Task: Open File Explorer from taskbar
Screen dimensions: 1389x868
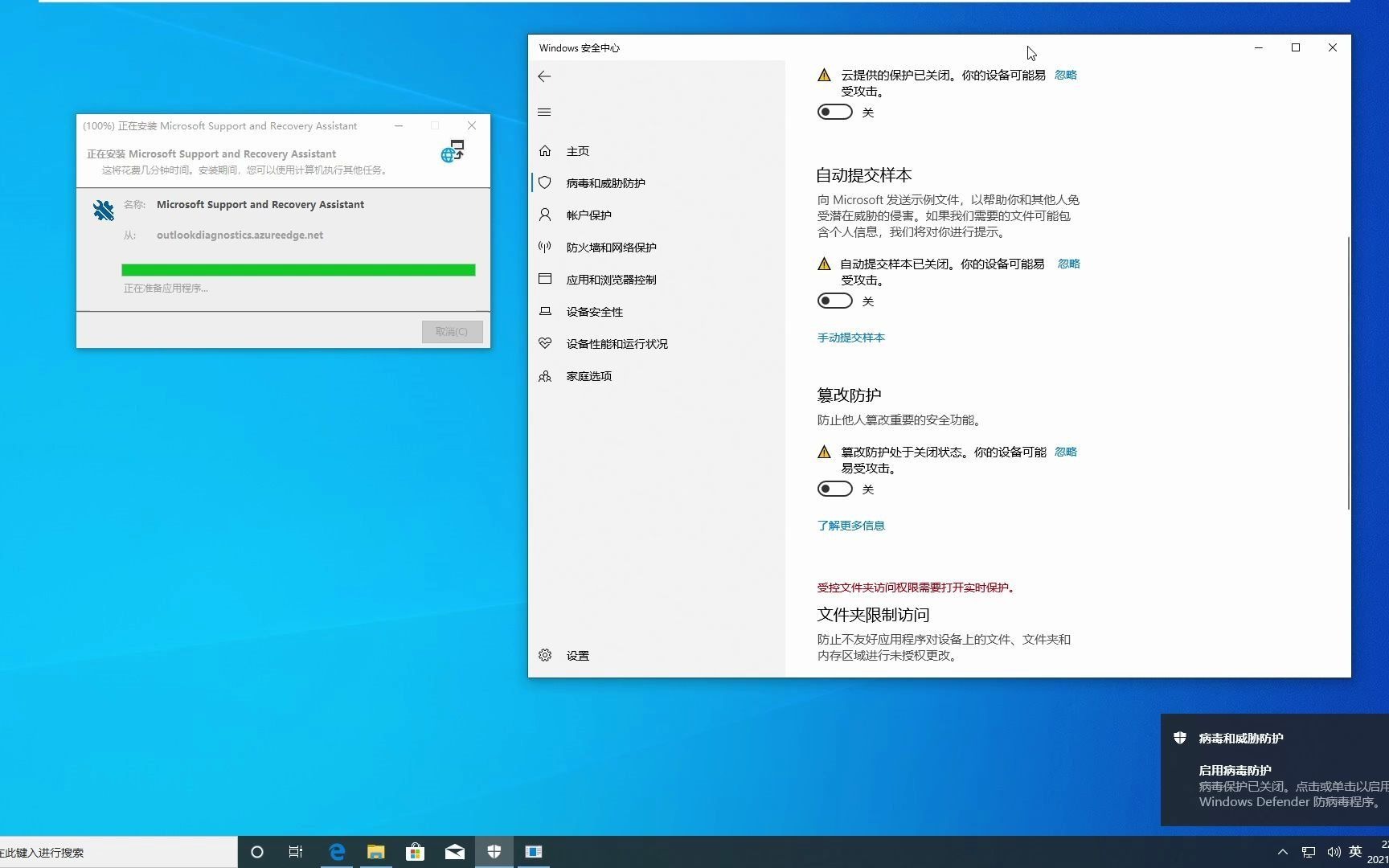Action: [x=376, y=852]
